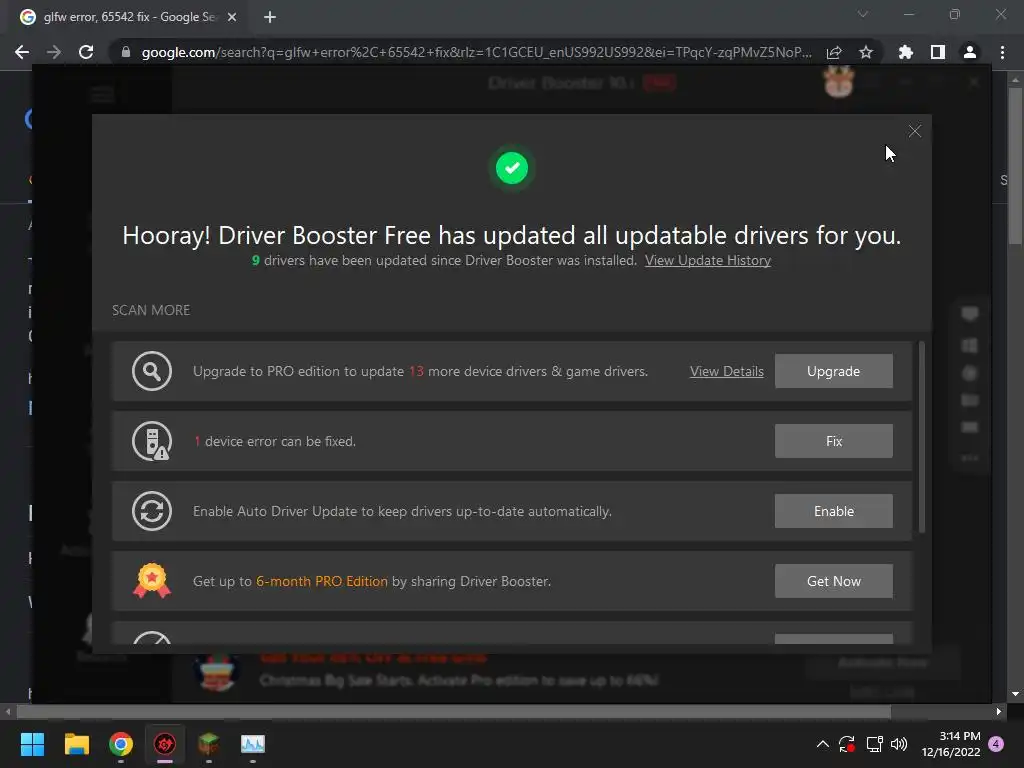The width and height of the screenshot is (1024, 768).
Task: Click the Chrome forward arrow
Action: point(54,52)
